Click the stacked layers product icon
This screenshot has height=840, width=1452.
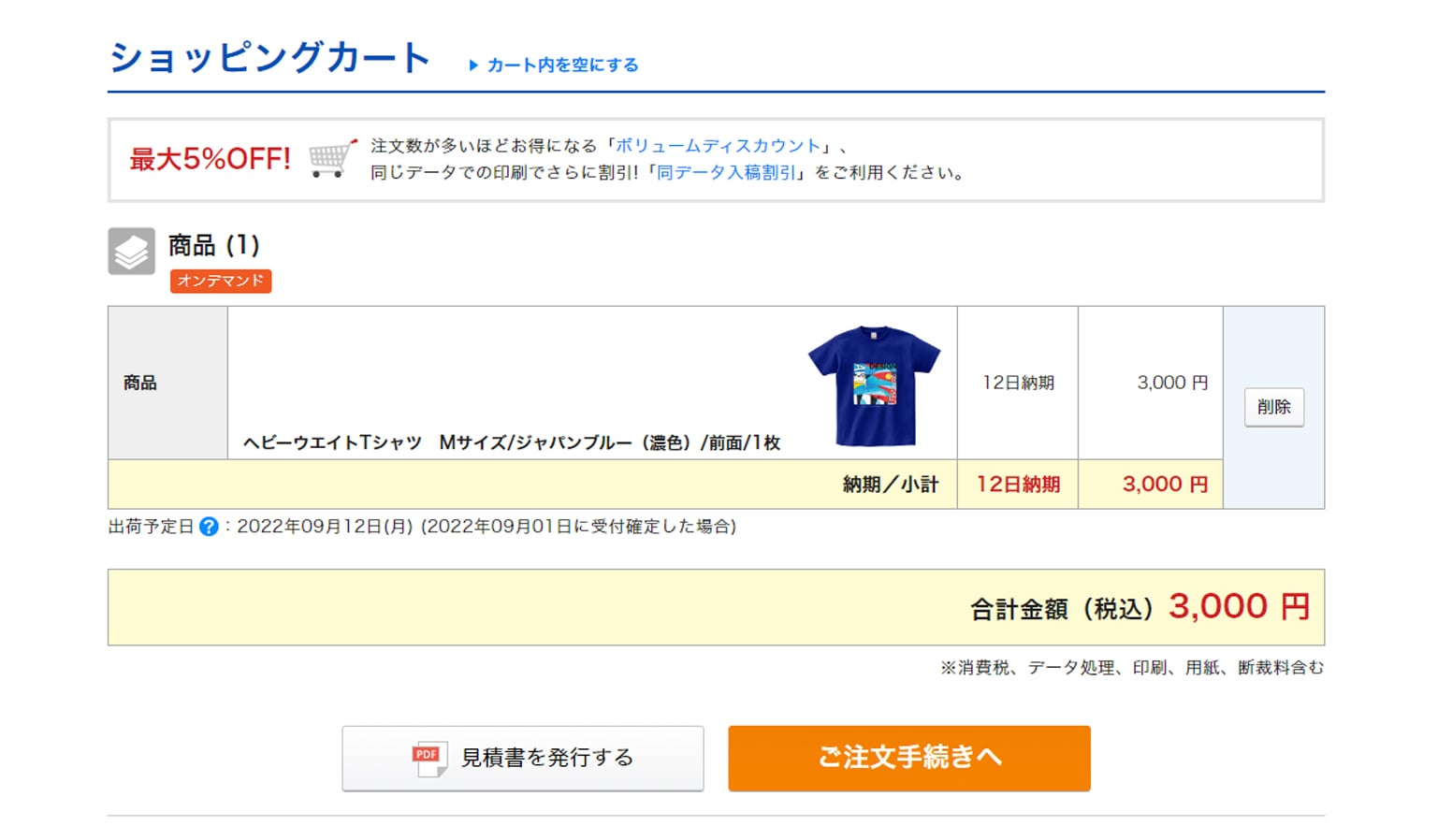tap(131, 251)
